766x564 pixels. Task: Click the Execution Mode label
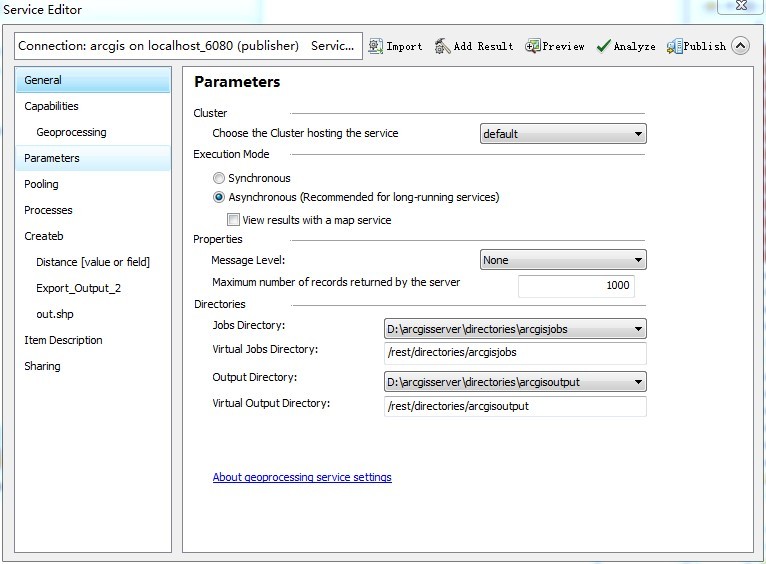231,154
